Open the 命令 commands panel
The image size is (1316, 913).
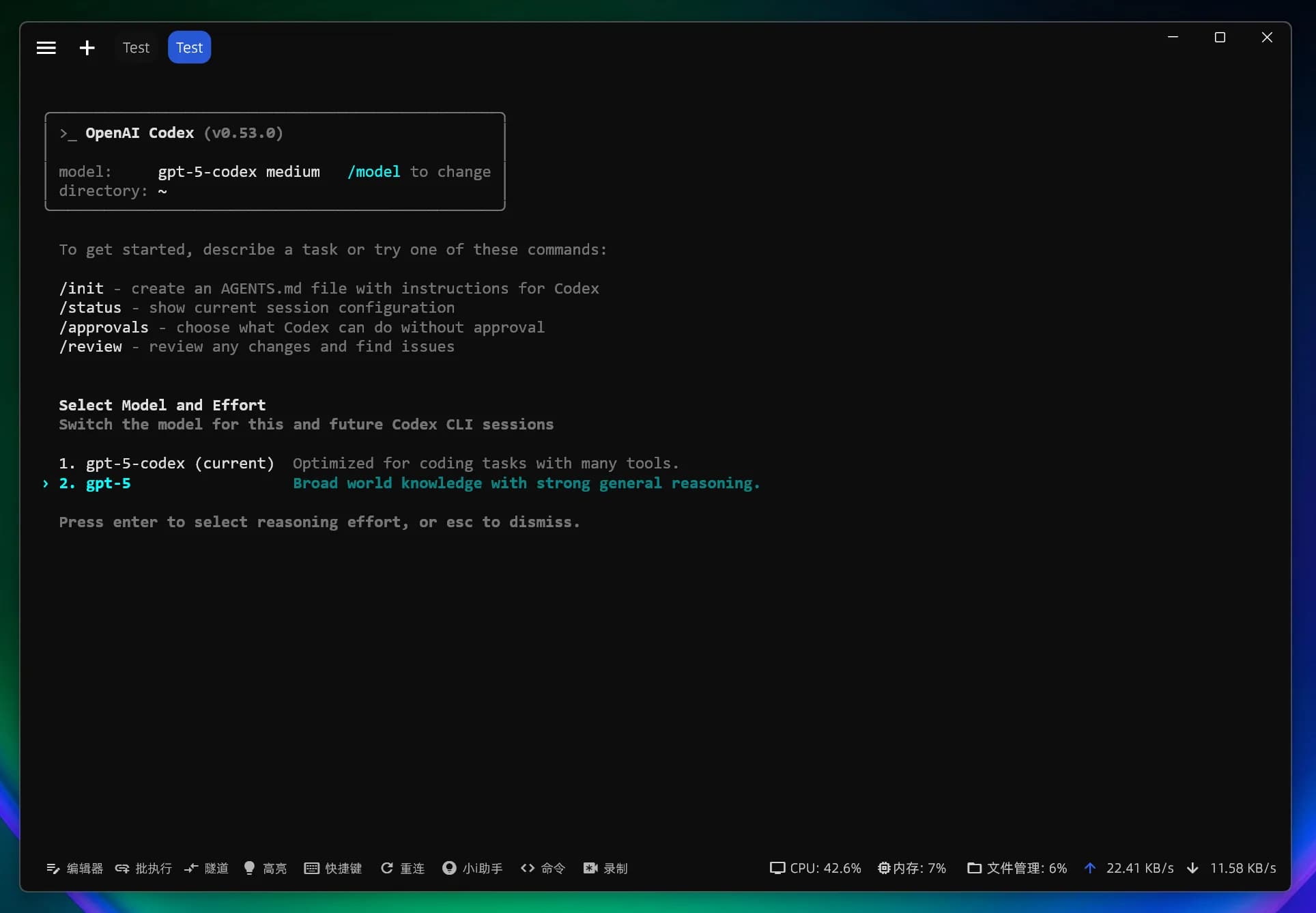[x=543, y=868]
